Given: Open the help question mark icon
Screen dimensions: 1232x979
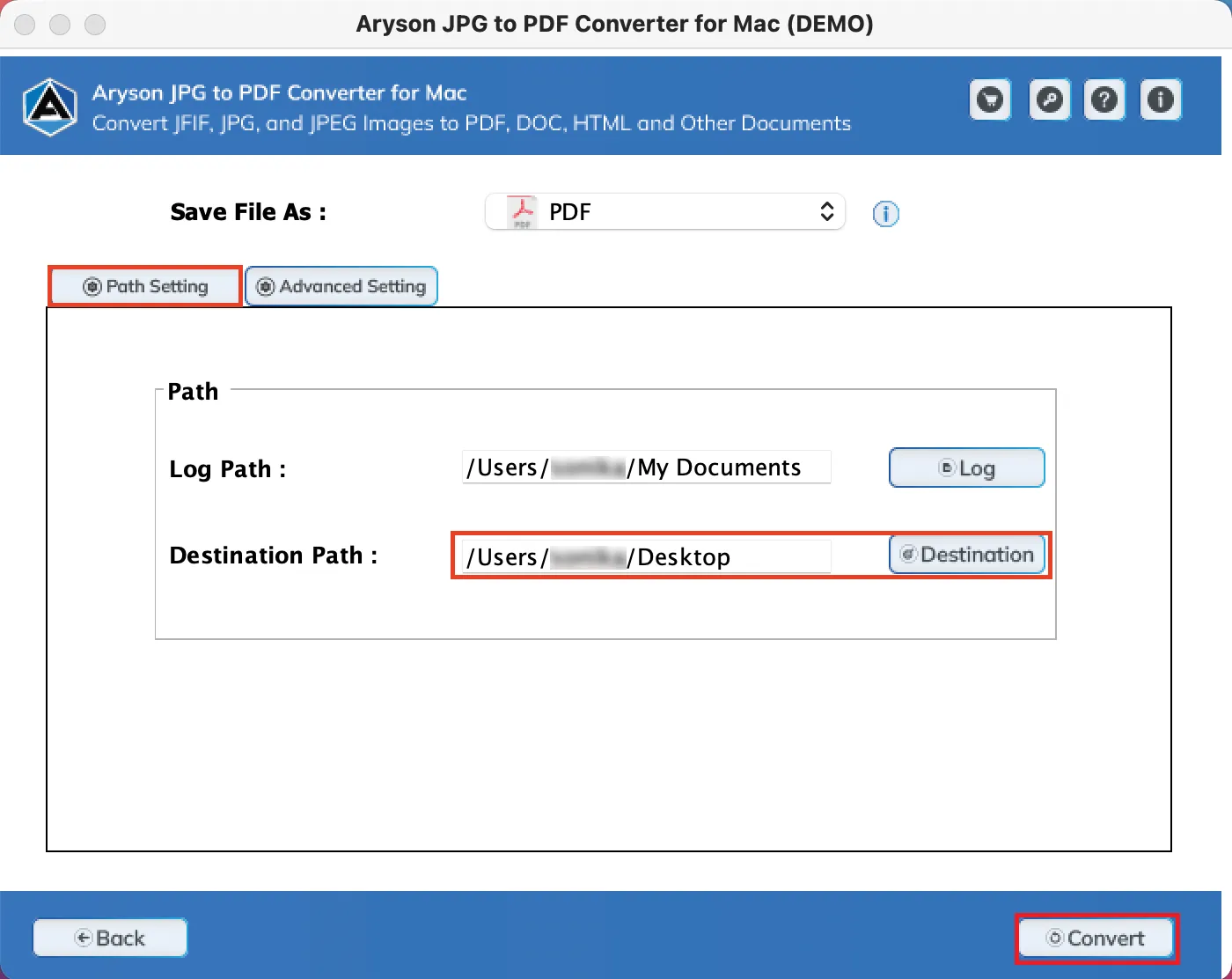Looking at the screenshot, I should point(1104,99).
